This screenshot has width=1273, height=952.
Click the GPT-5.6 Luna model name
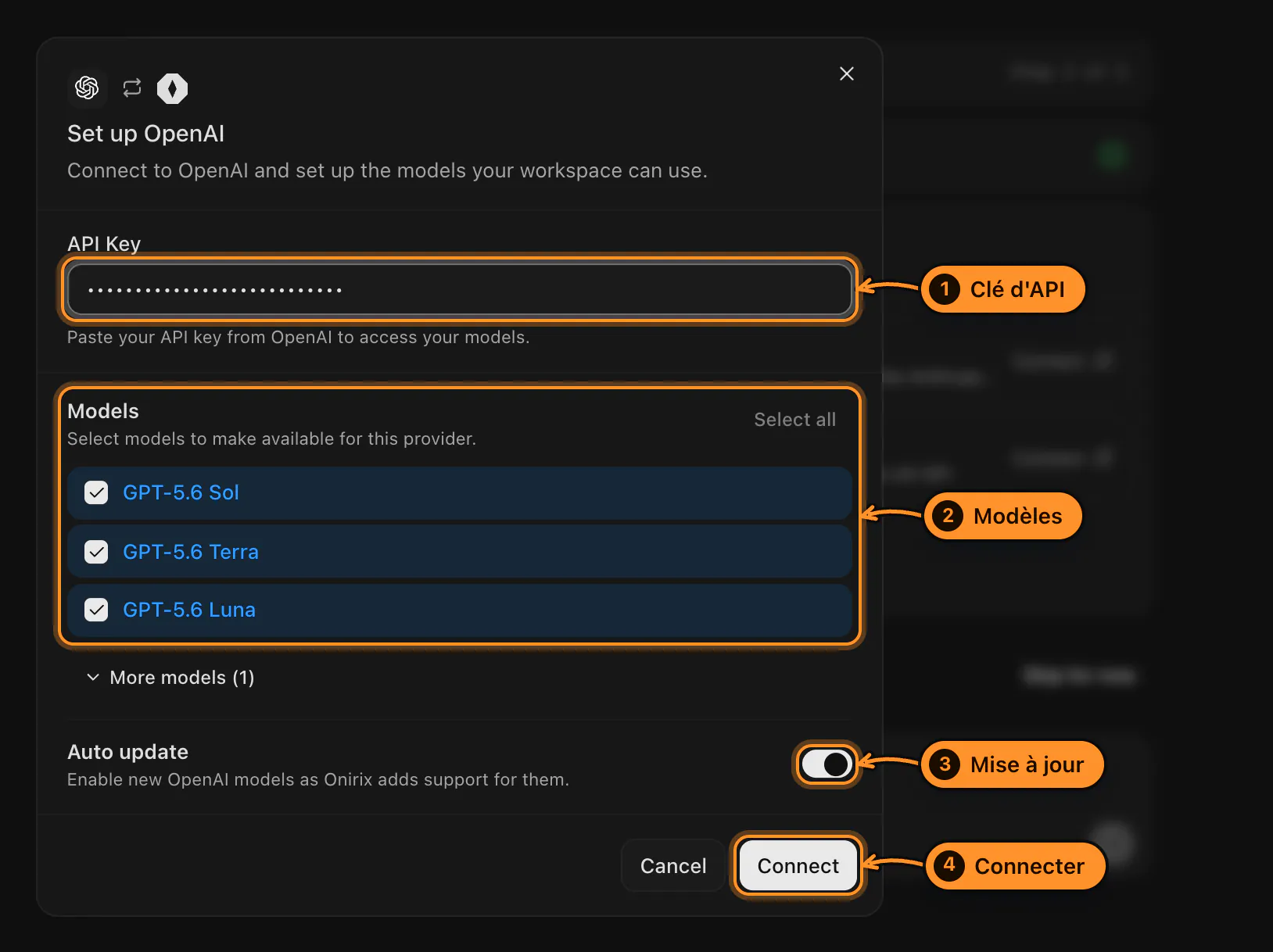(x=189, y=610)
